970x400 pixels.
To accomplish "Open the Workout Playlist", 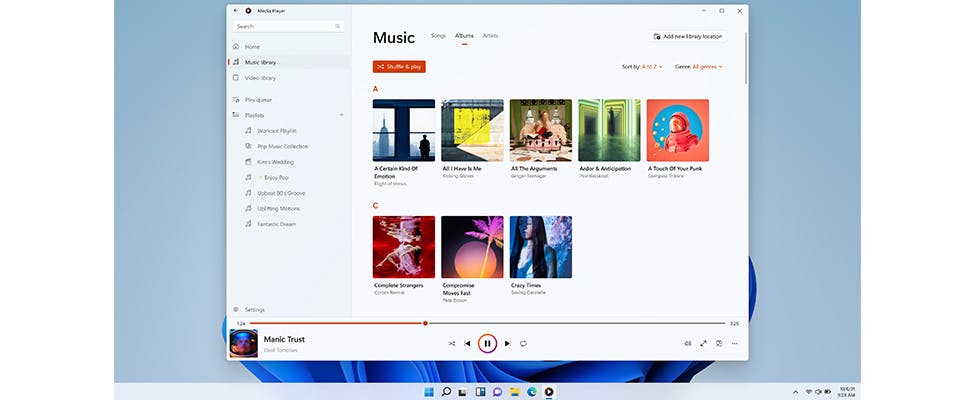I will coord(277,131).
